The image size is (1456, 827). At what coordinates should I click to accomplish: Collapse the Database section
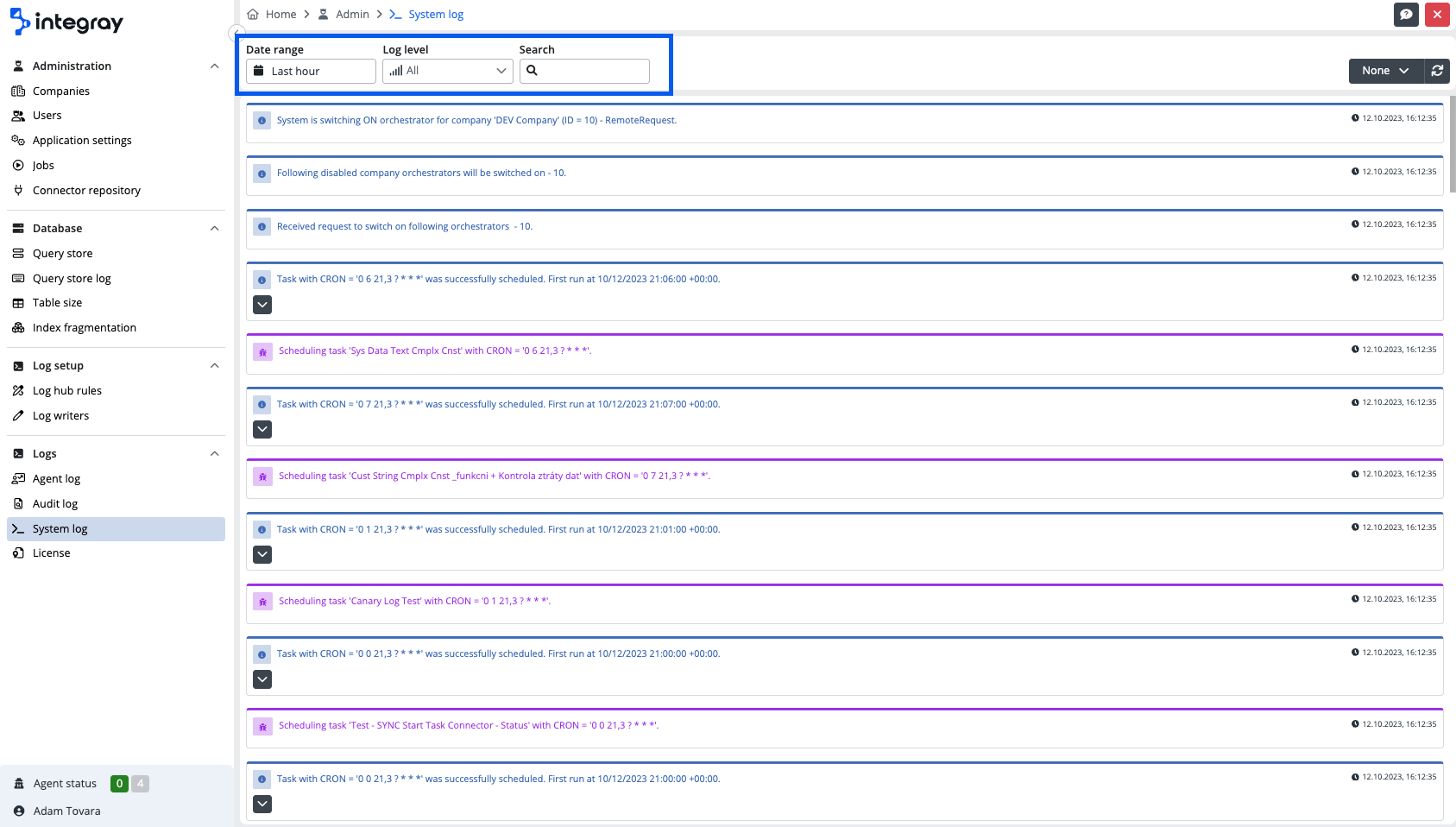[214, 229]
